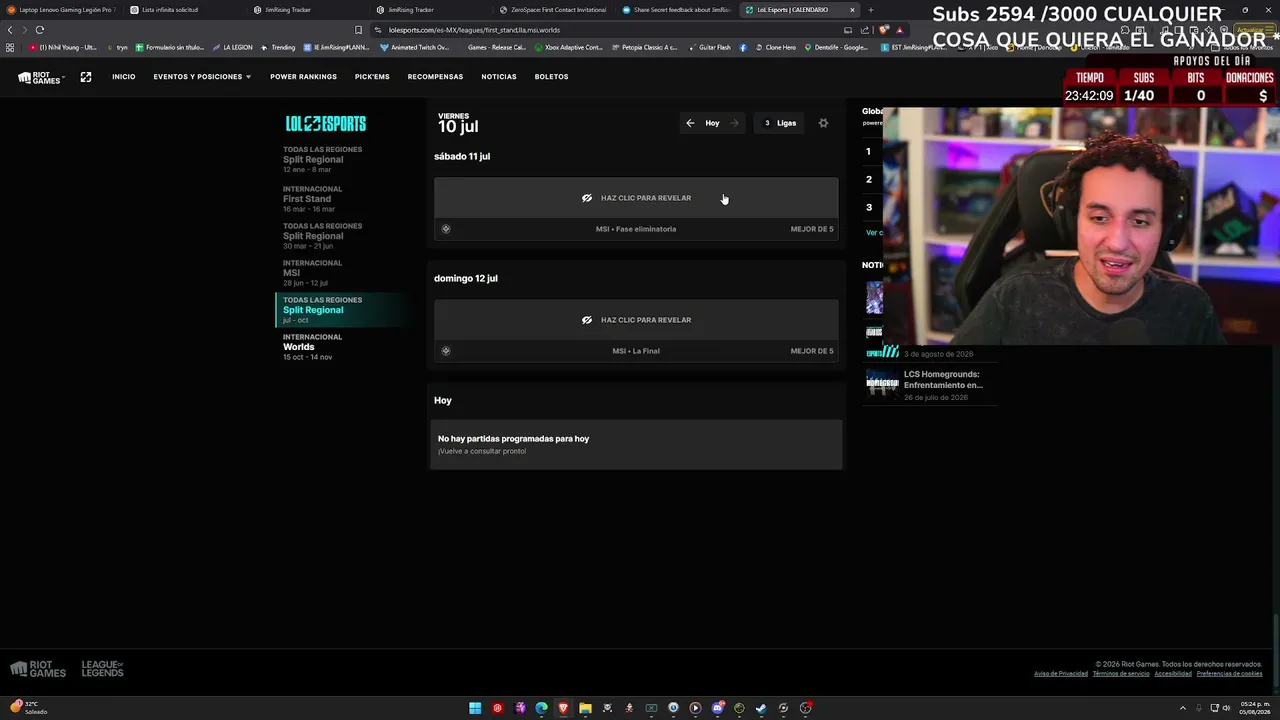Open the Inicio menu item
Image resolution: width=1280 pixels, height=720 pixels.
(124, 77)
